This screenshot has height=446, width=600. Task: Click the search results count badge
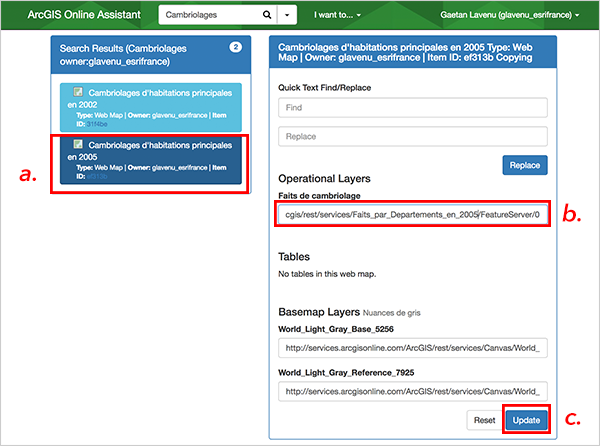235,47
